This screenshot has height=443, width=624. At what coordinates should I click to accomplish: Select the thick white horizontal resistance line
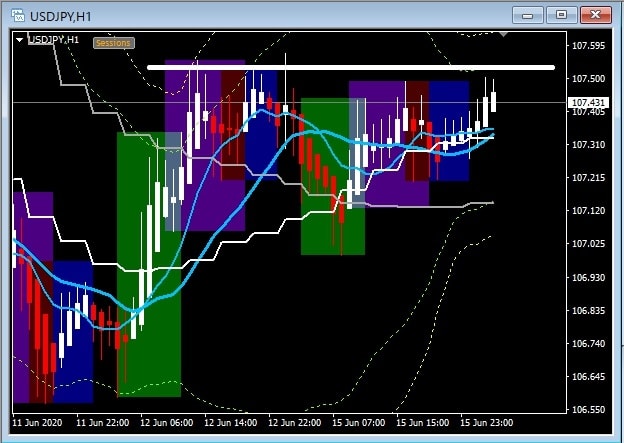[350, 67]
